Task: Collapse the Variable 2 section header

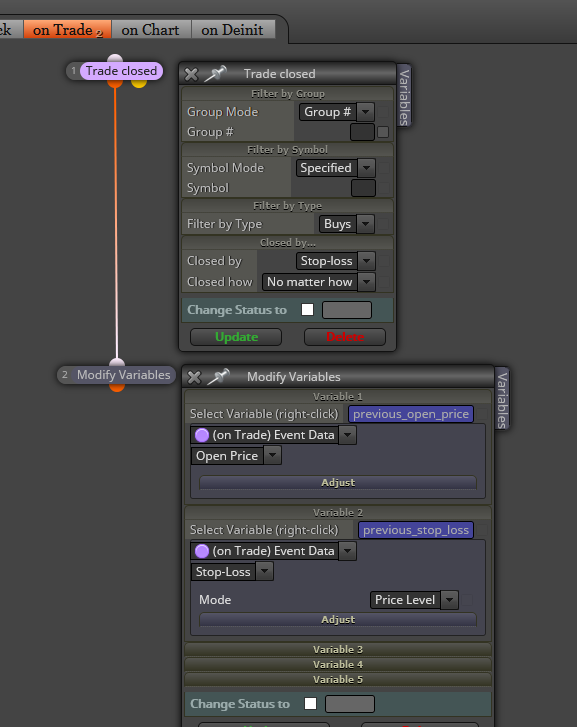Action: tap(338, 512)
